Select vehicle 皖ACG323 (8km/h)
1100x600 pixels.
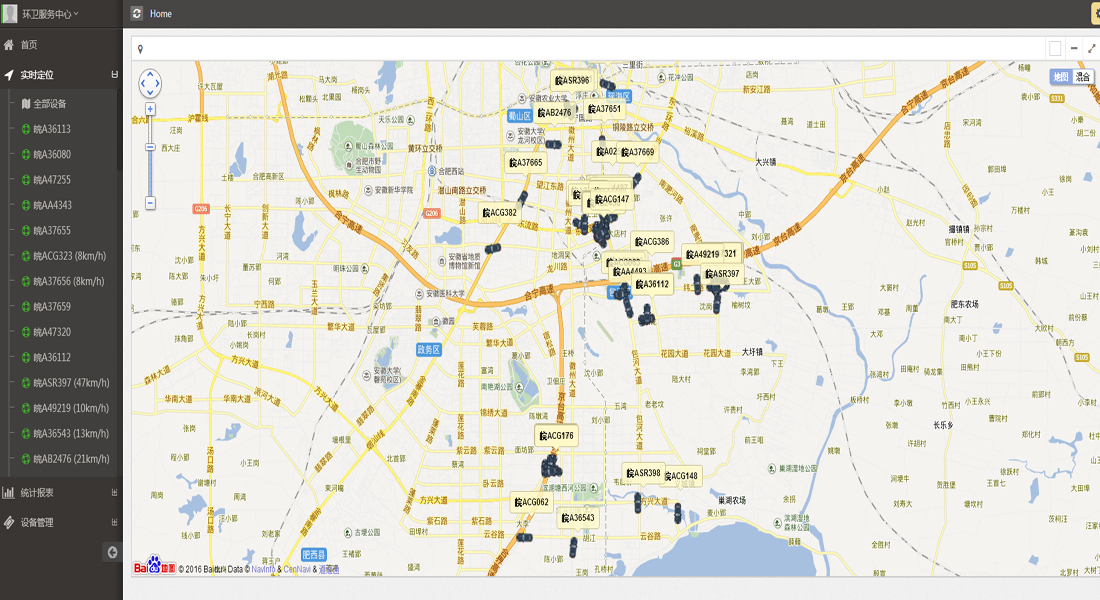69,256
